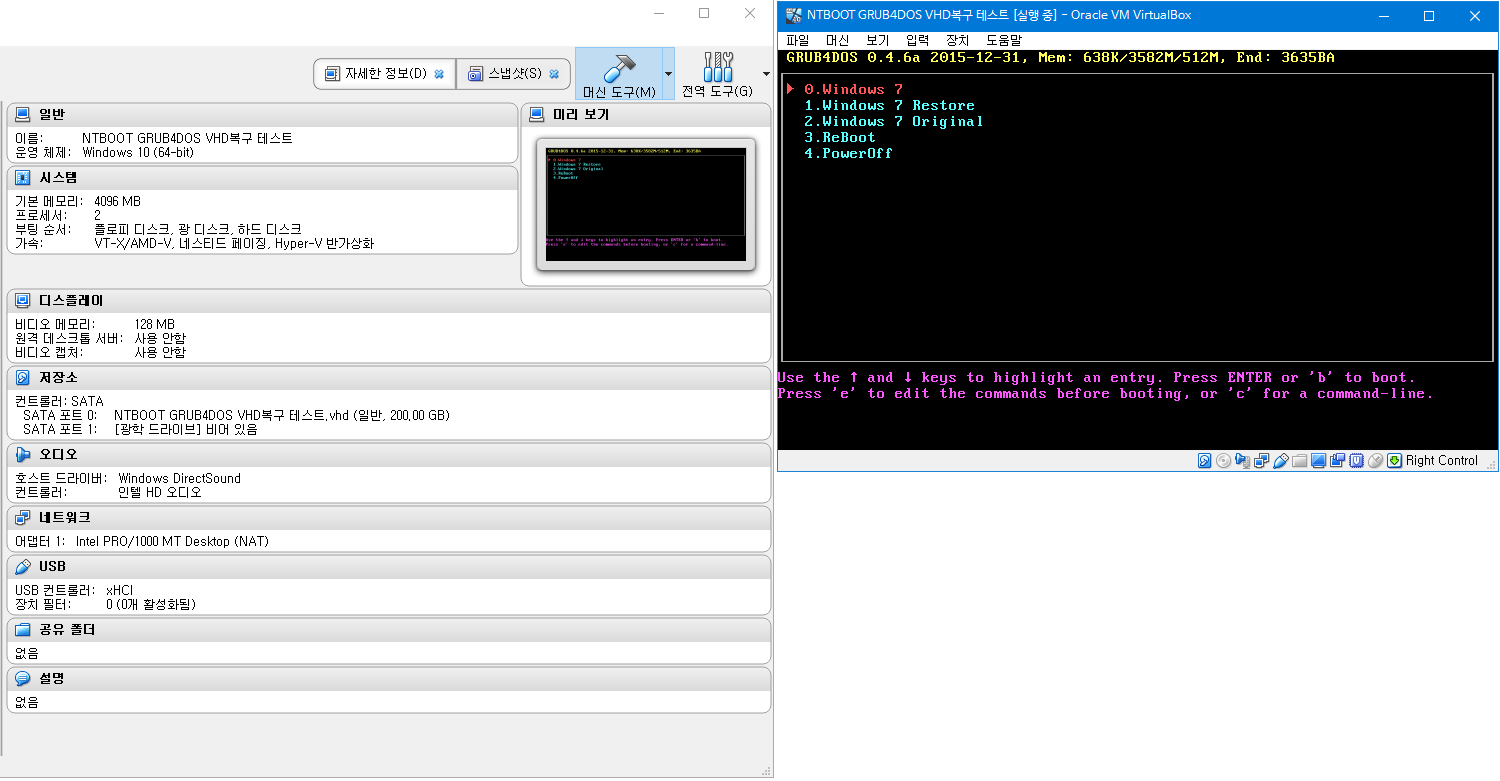This screenshot has height=781, width=1500.
Task: Click the 'Windows 10 (64-bit)' operating system text
Action: pyautogui.click(x=138, y=153)
